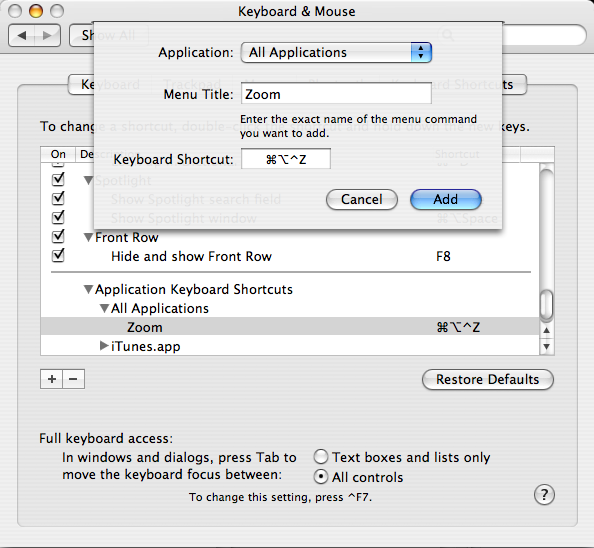The width and height of the screenshot is (594, 548).
Task: Click the back navigation arrow
Action: 21,36
